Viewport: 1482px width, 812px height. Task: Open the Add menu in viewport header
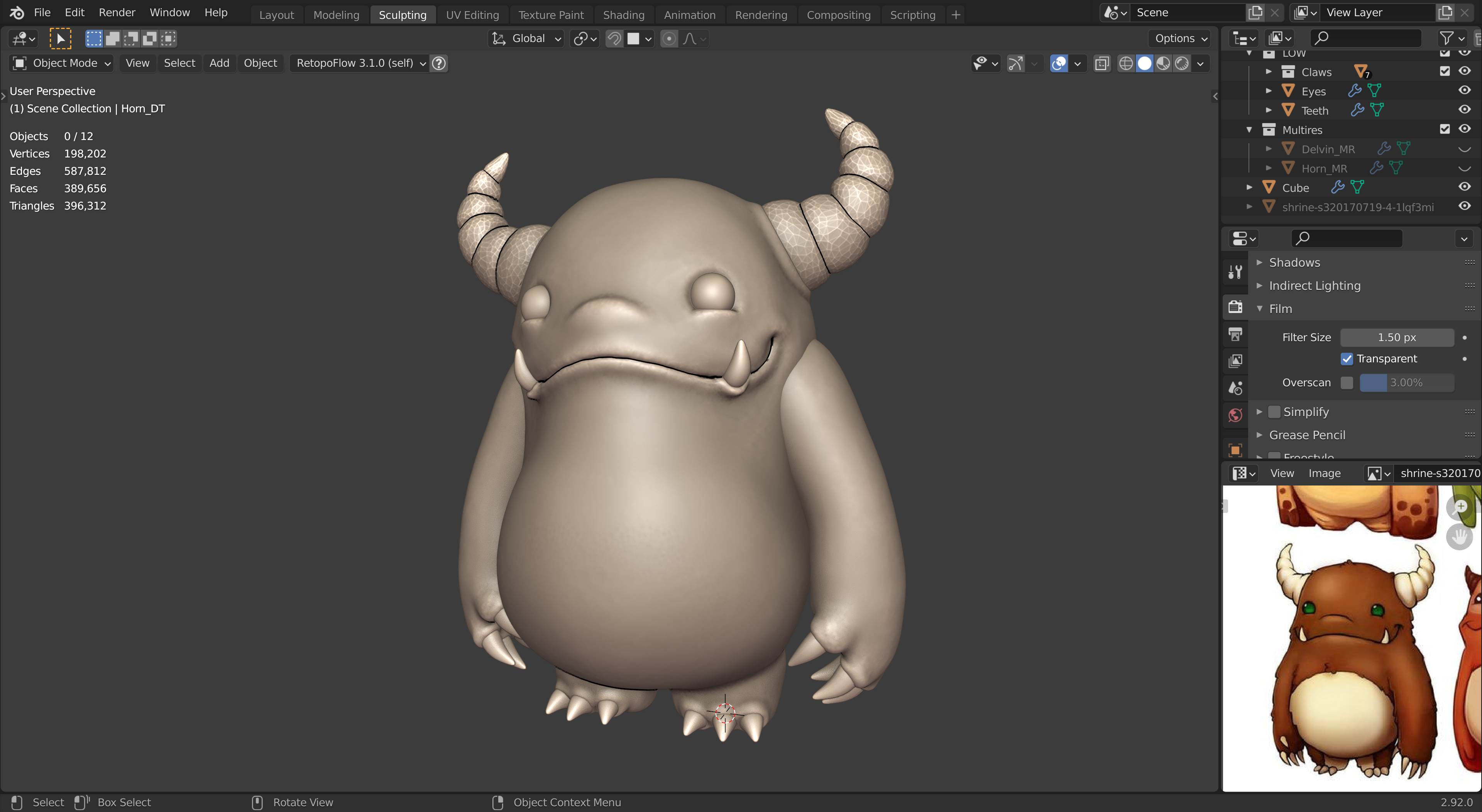pyautogui.click(x=219, y=63)
